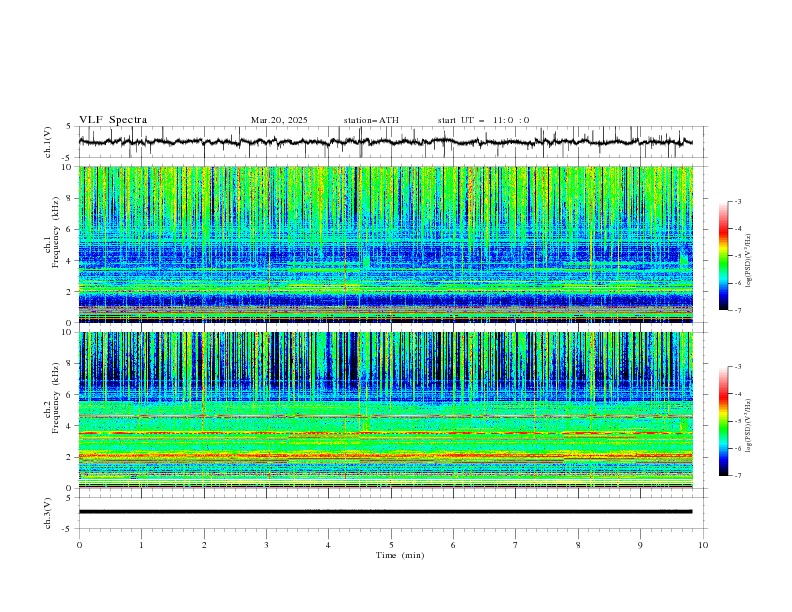
Task: Click the time axis tick label '10'
Action: pyautogui.click(x=703, y=545)
